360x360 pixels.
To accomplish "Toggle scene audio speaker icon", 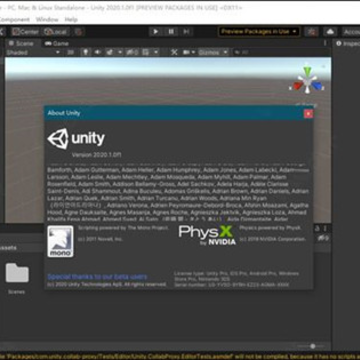I will click(97, 52).
